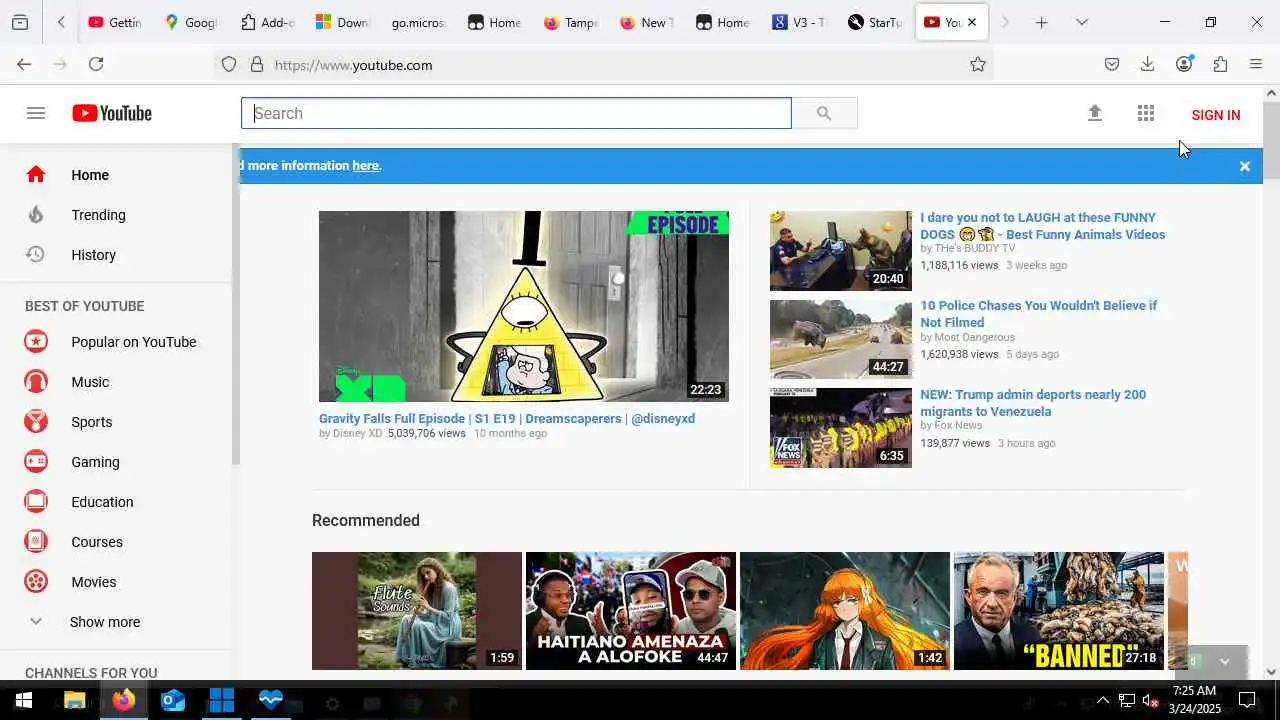Click the Popular on YouTube star icon
This screenshot has height=720, width=1280.
click(36, 342)
